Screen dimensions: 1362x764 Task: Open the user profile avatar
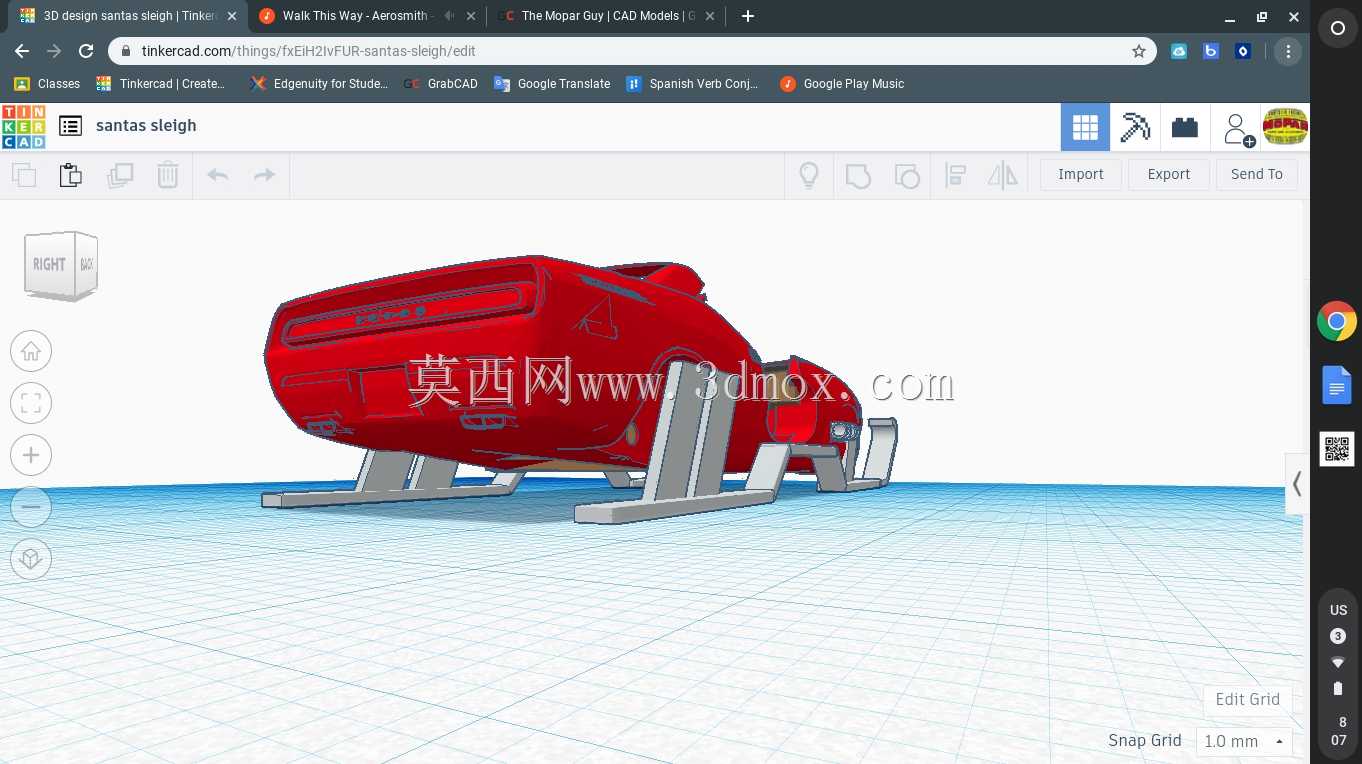(1285, 127)
